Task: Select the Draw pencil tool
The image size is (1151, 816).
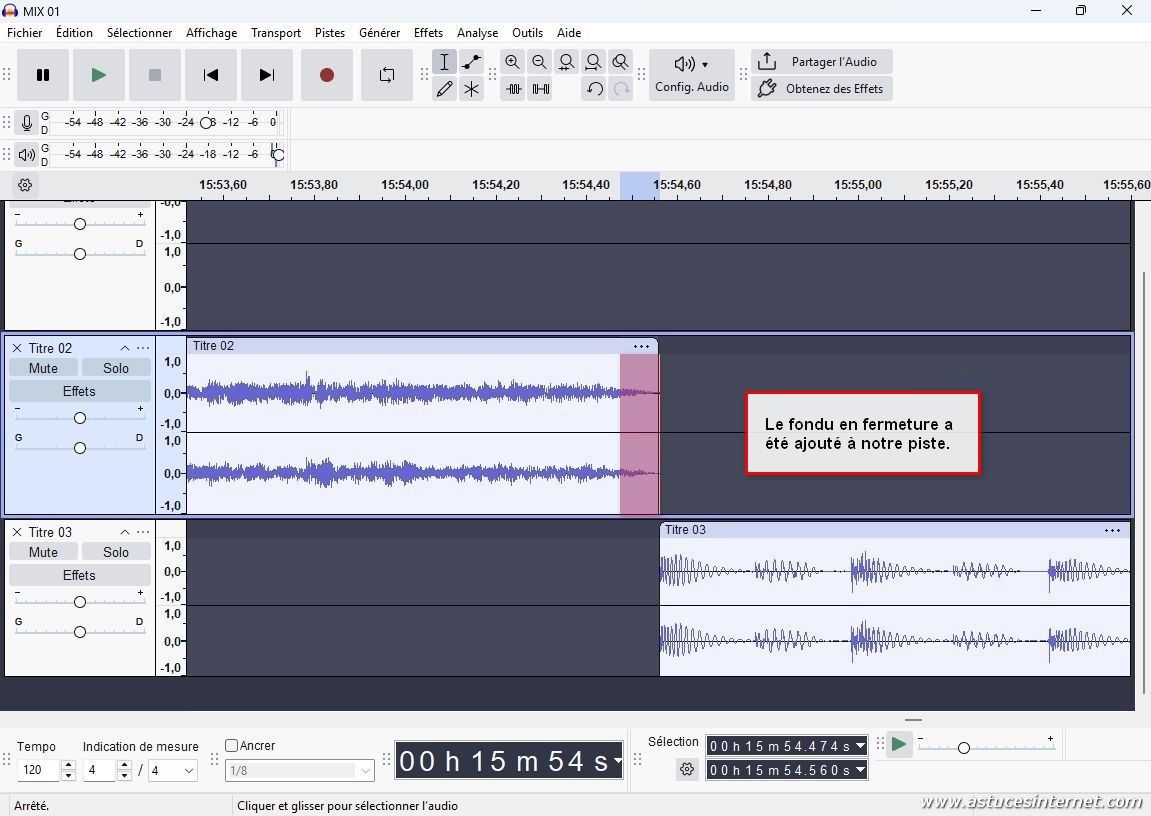Action: point(444,89)
